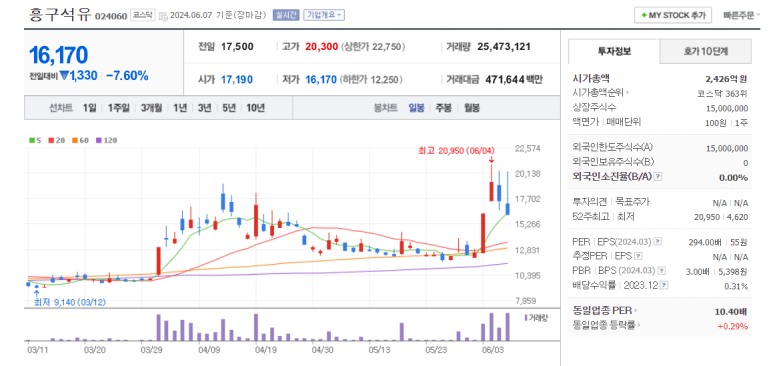Click the 시가 value 17,190
773x366 pixels.
(237, 79)
